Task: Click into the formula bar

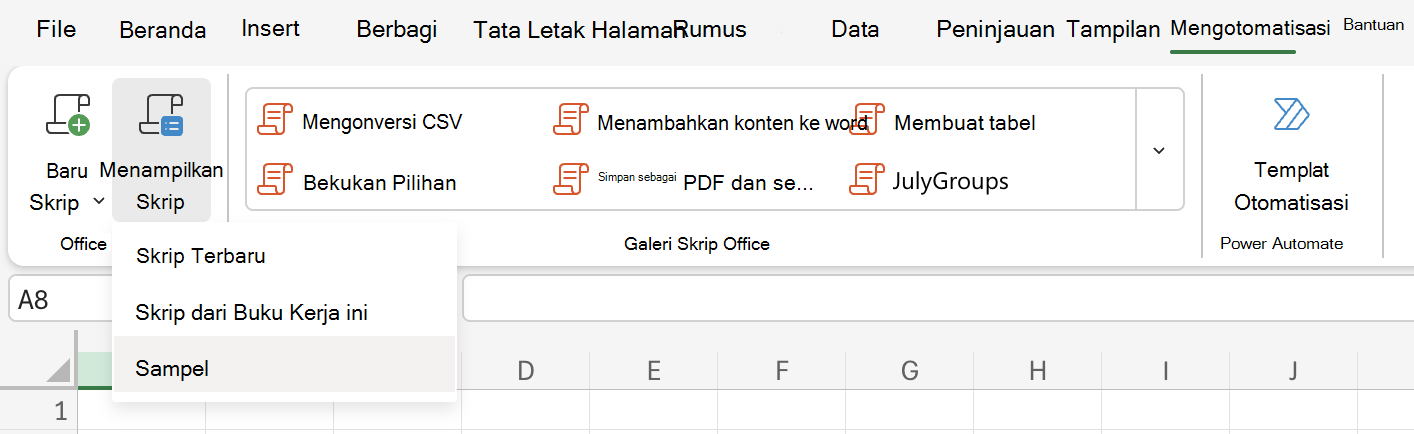Action: click(938, 300)
